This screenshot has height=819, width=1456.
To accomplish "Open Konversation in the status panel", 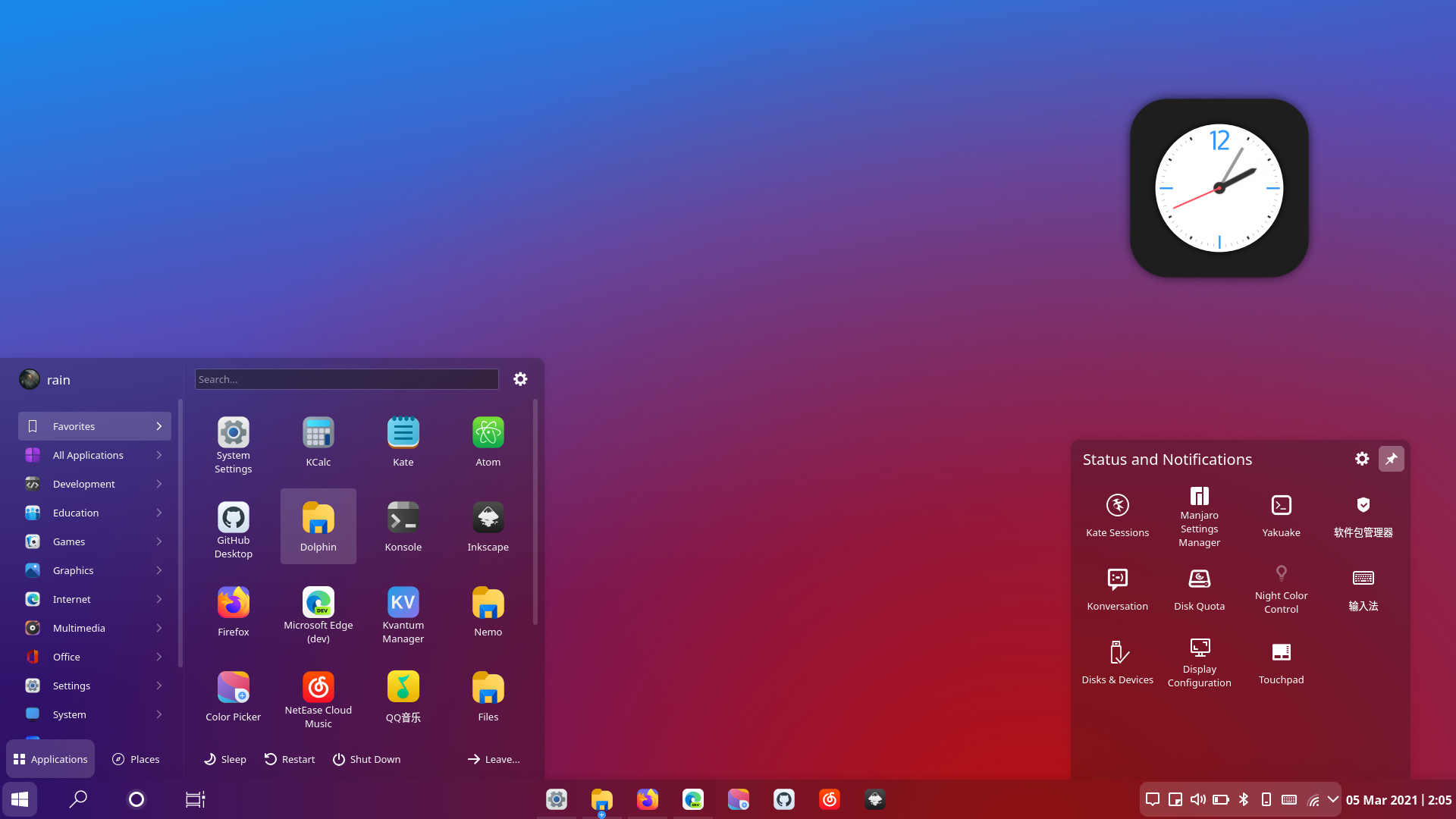I will (x=1117, y=589).
